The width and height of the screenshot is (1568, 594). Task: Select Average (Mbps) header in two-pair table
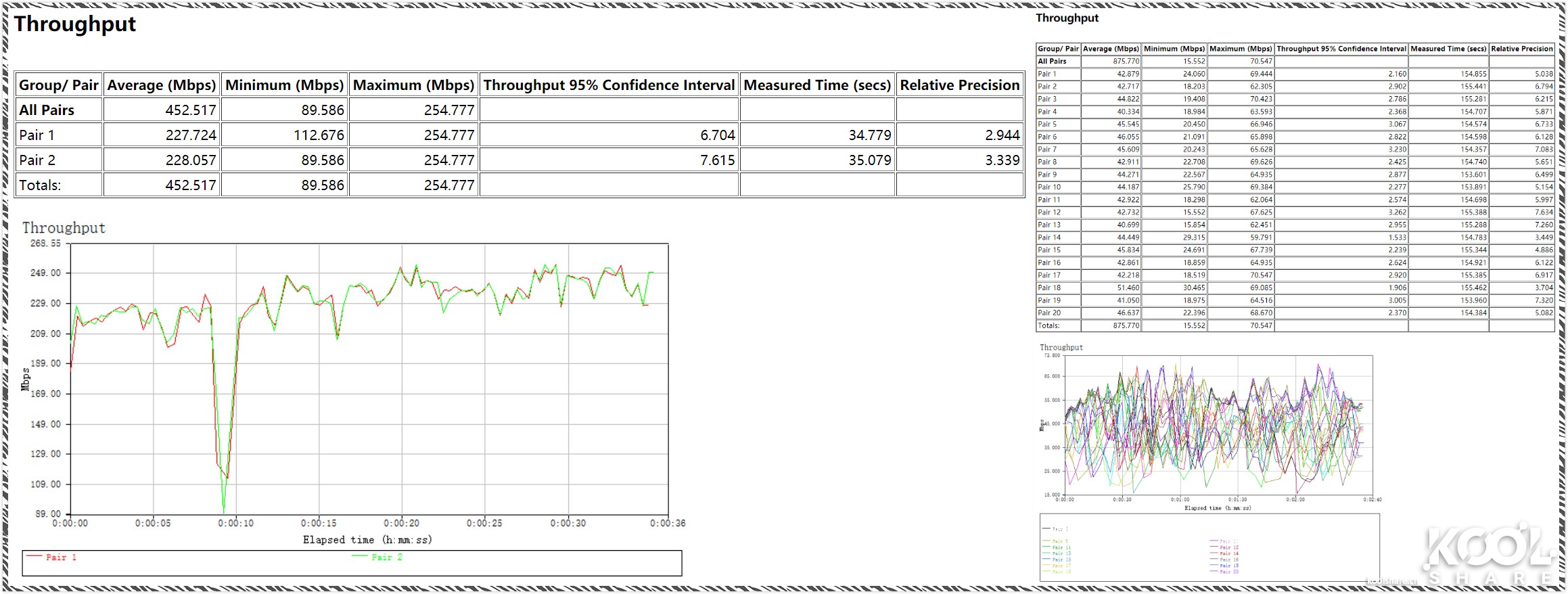(x=162, y=85)
